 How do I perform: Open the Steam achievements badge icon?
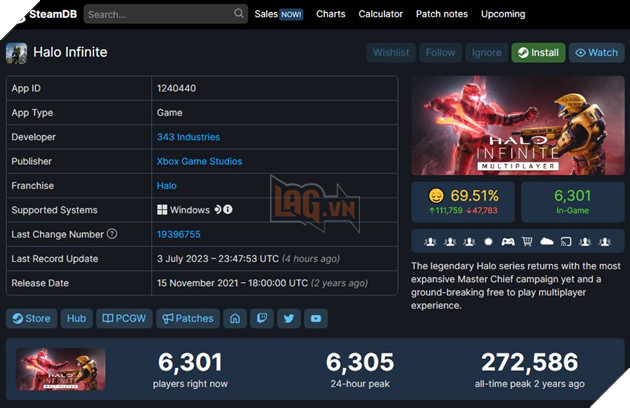488,242
